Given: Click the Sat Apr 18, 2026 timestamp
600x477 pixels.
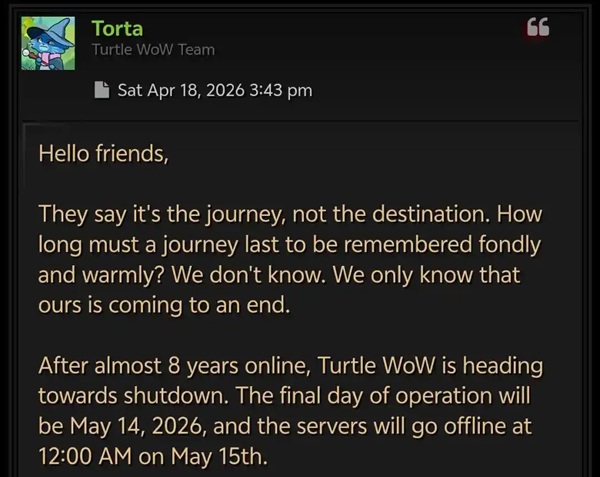Looking at the screenshot, I should click(215, 91).
